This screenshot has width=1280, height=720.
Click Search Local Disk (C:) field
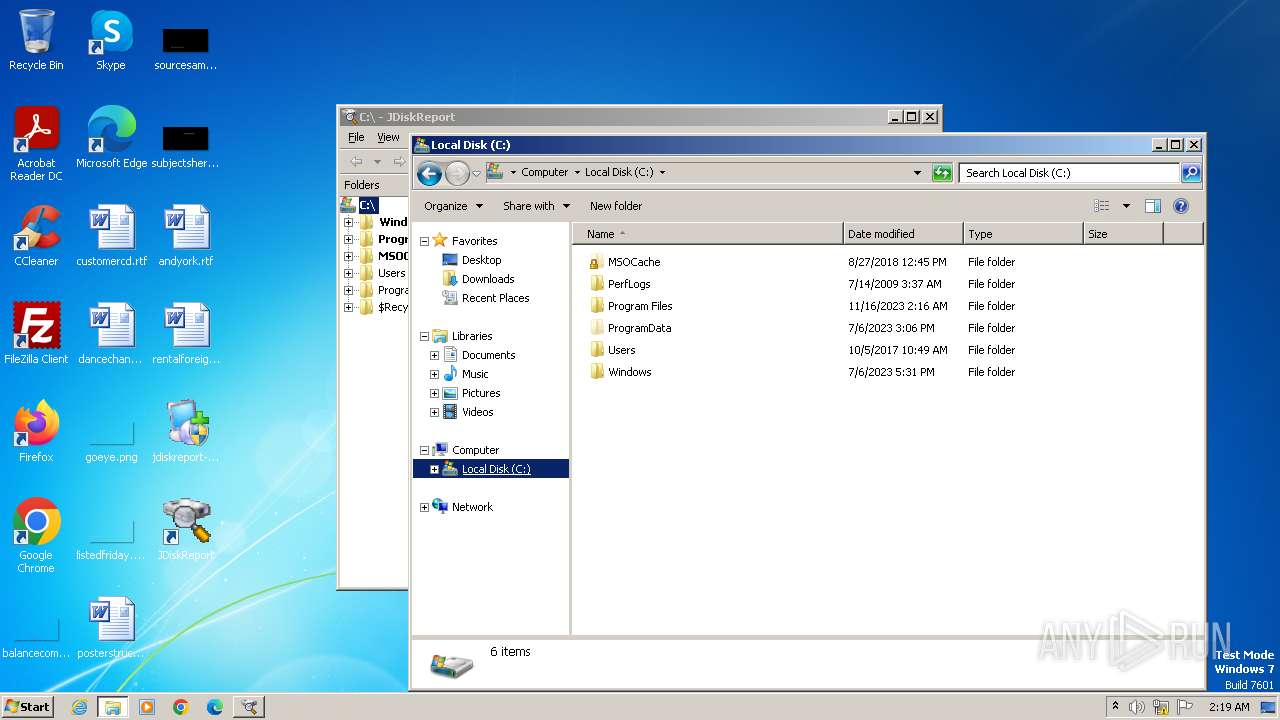click(x=1068, y=173)
